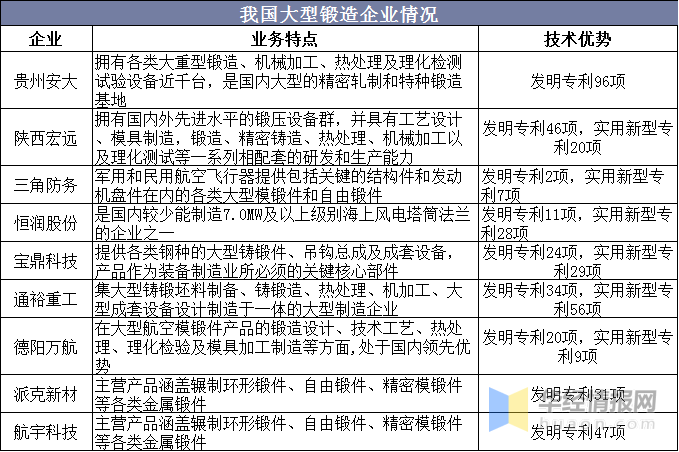This screenshot has width=679, height=452.
Task: Click the company name 航宇科技
Action: [x=46, y=432]
